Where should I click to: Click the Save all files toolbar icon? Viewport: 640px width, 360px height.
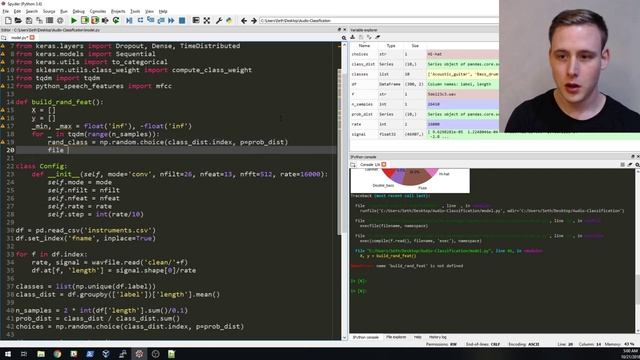pyautogui.click(x=39, y=20)
